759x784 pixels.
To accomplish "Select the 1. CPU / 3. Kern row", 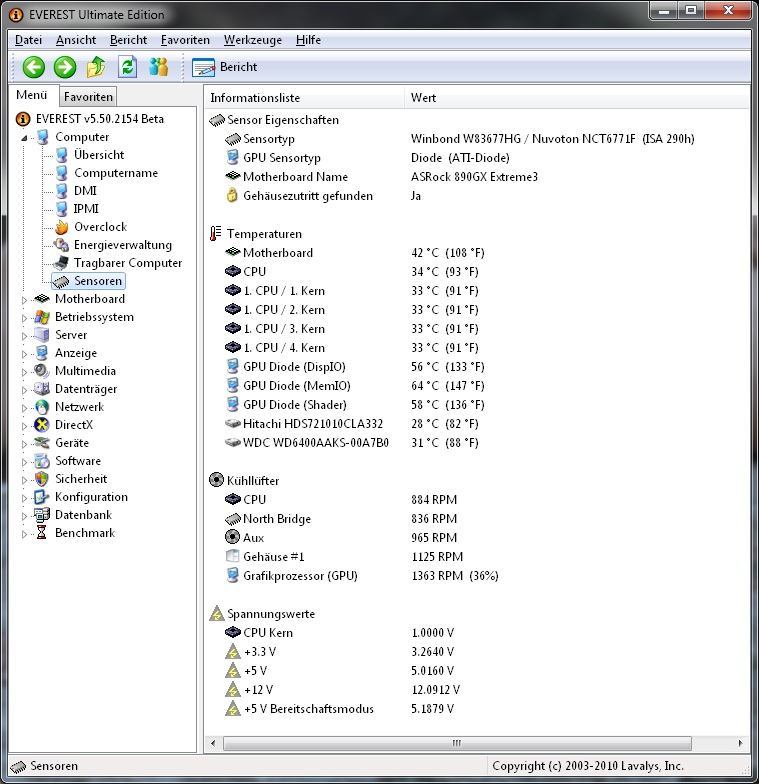I will pyautogui.click(x=477, y=329).
